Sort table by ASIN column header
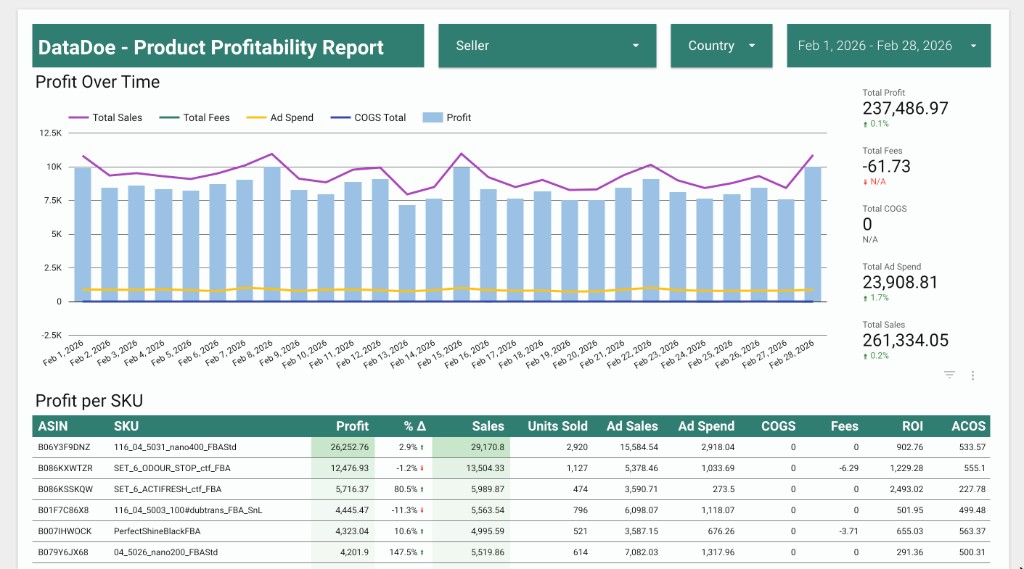The height and width of the screenshot is (569, 1024). click(x=53, y=426)
